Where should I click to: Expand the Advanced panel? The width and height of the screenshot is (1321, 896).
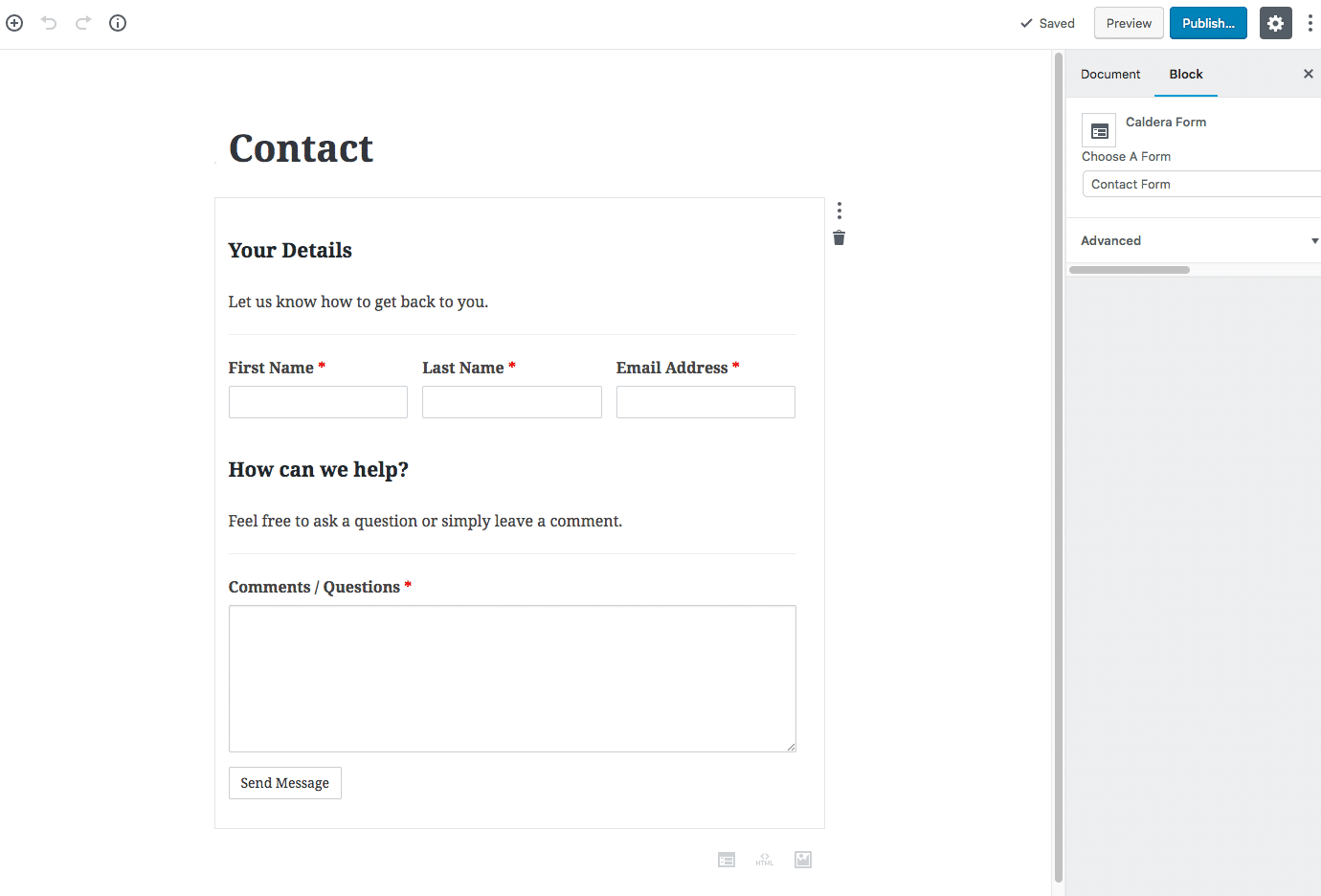click(x=1195, y=240)
